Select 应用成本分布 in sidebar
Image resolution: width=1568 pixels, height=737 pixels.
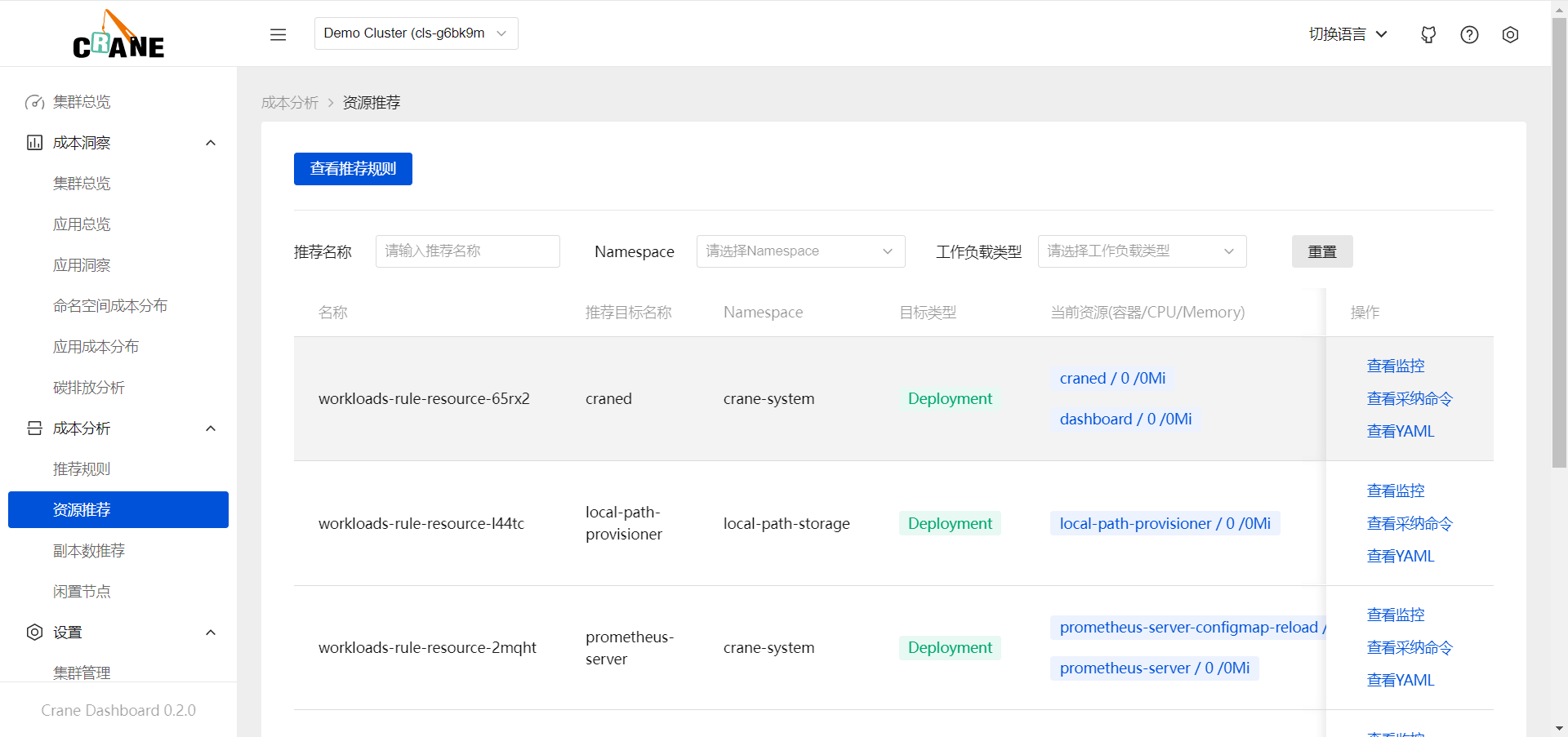click(118, 347)
